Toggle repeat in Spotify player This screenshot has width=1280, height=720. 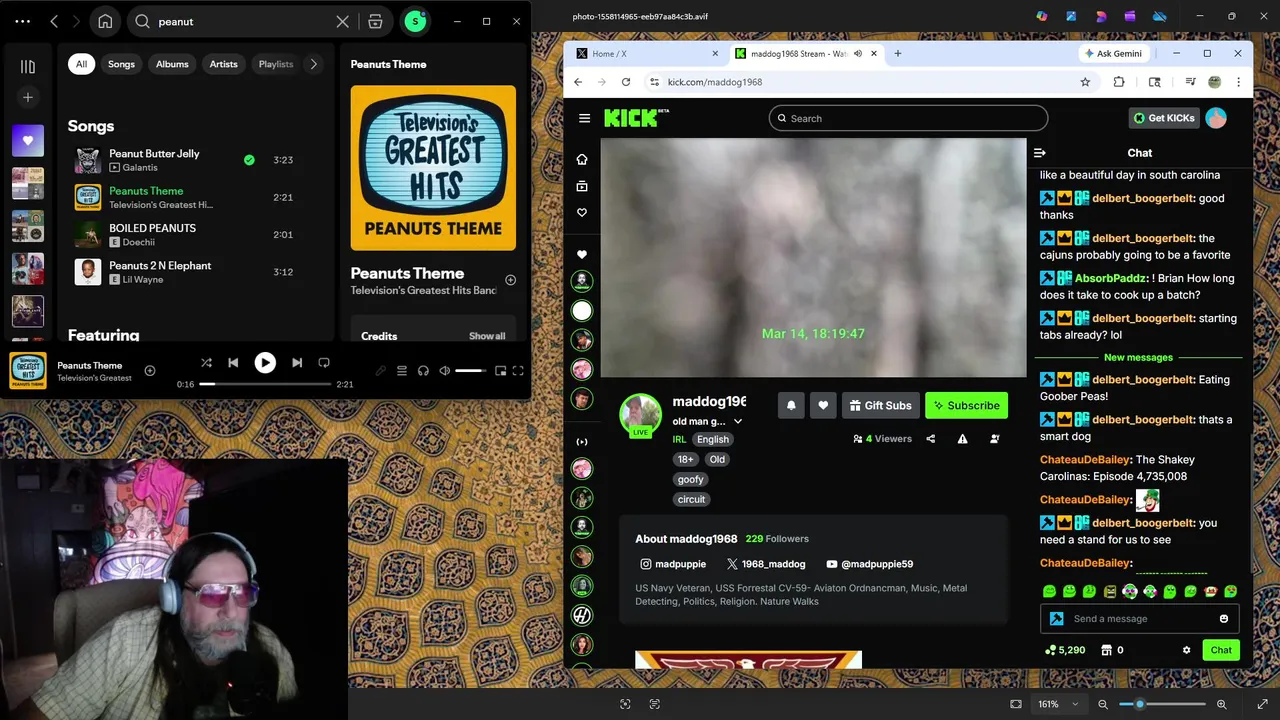click(324, 363)
